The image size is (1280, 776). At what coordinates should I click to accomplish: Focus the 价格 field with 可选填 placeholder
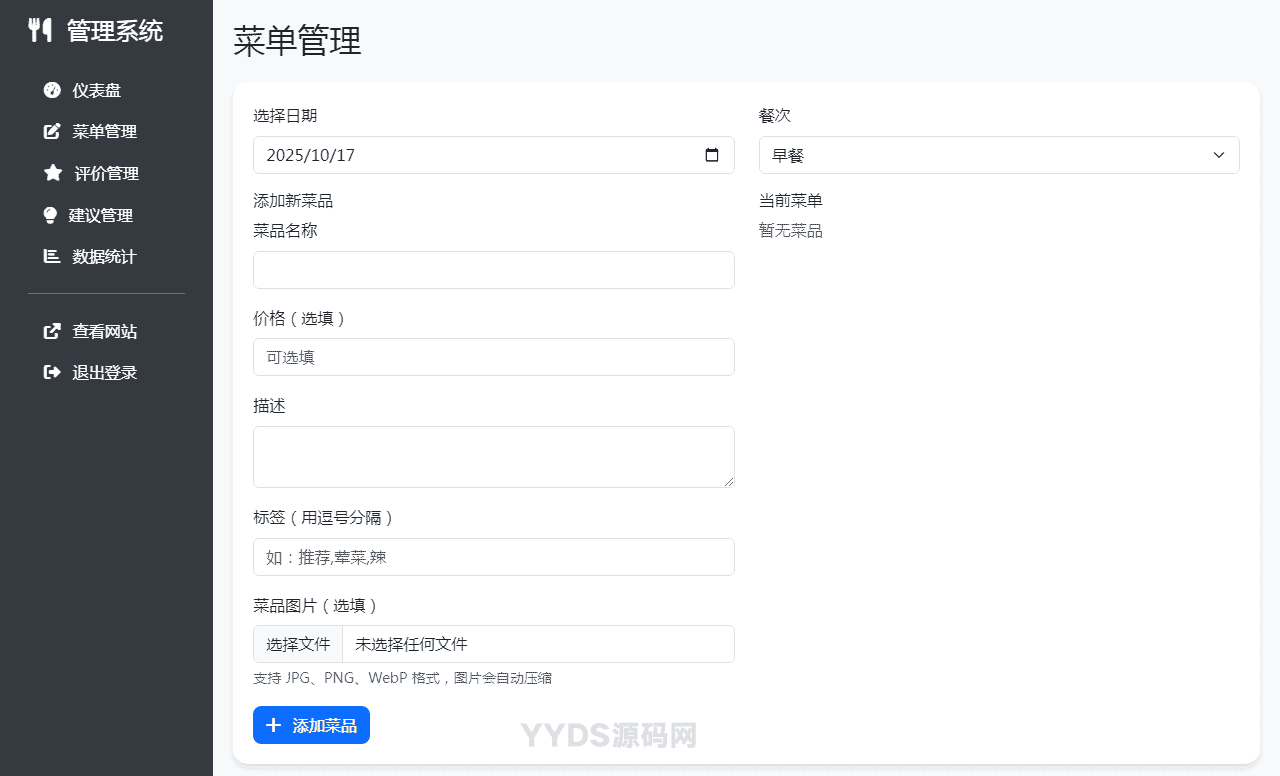click(494, 357)
